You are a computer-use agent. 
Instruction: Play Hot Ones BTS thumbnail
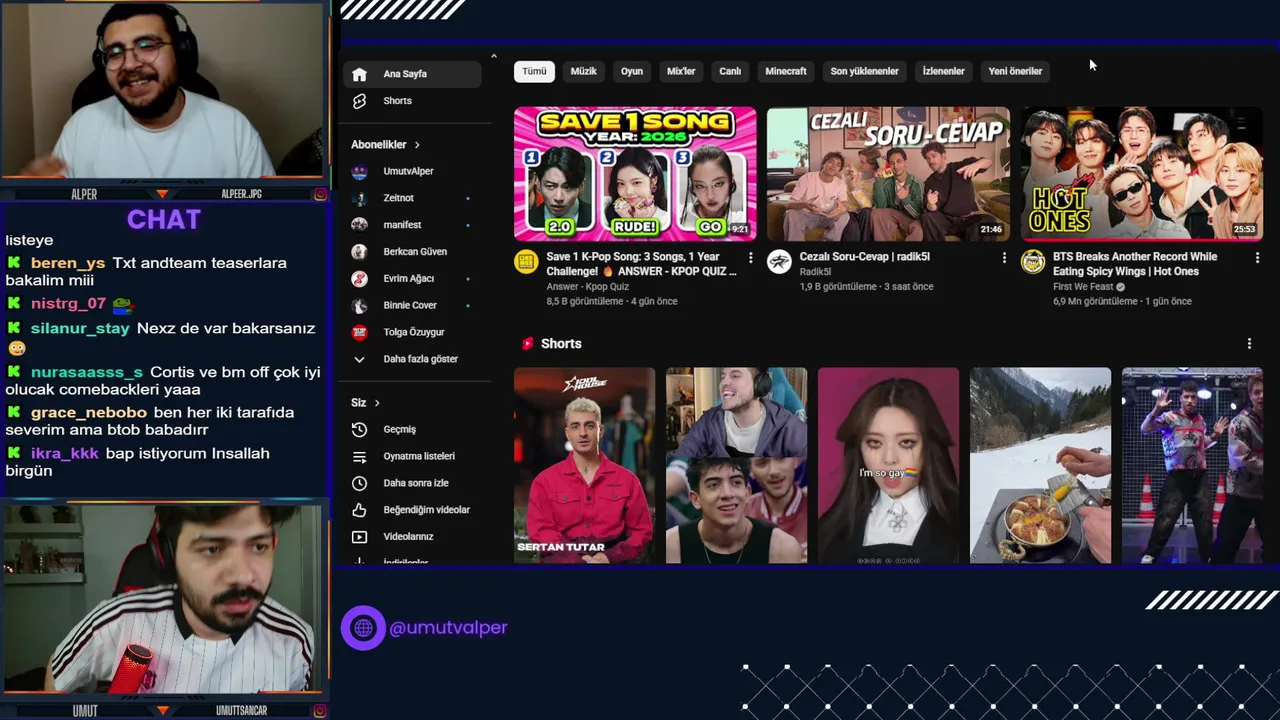pyautogui.click(x=1141, y=174)
